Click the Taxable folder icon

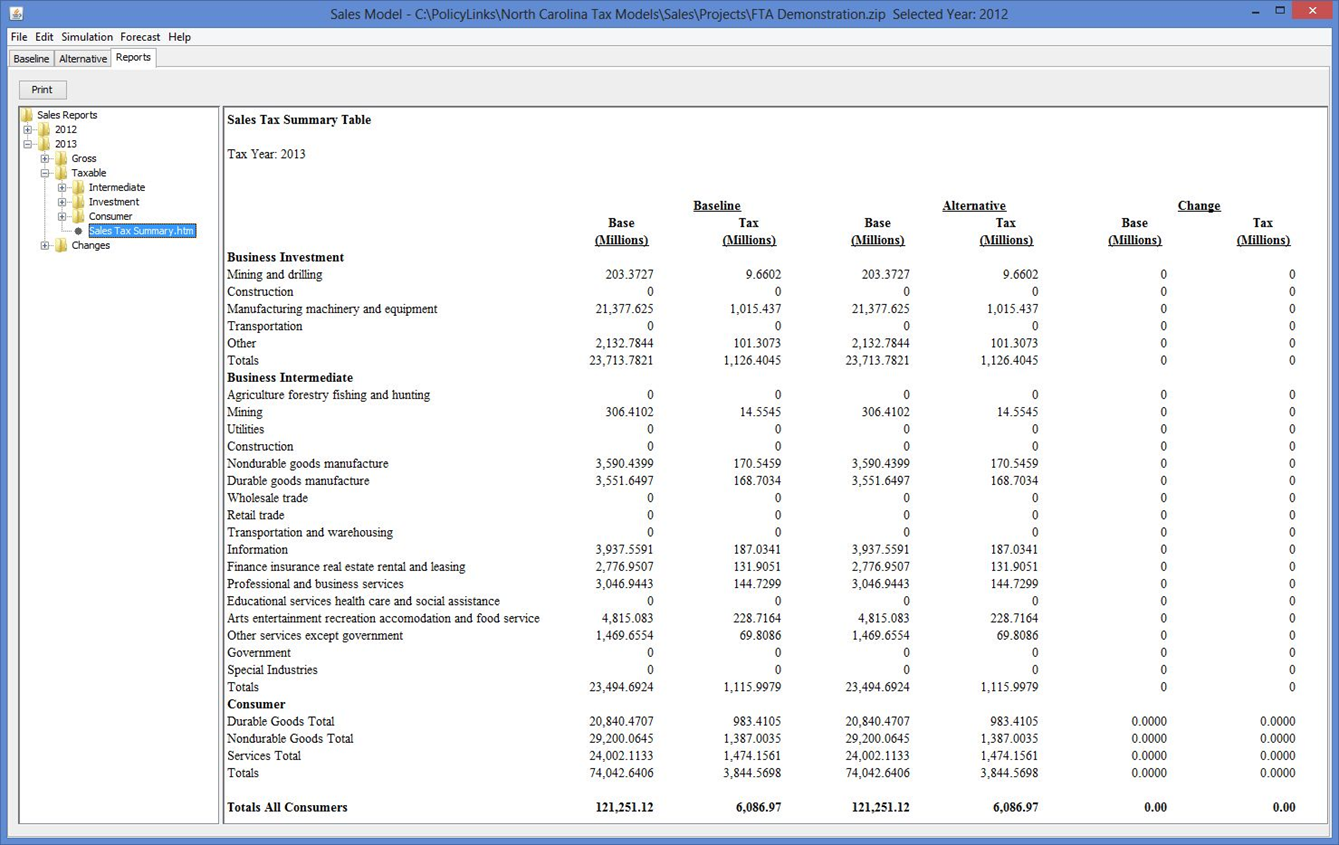[x=62, y=173]
